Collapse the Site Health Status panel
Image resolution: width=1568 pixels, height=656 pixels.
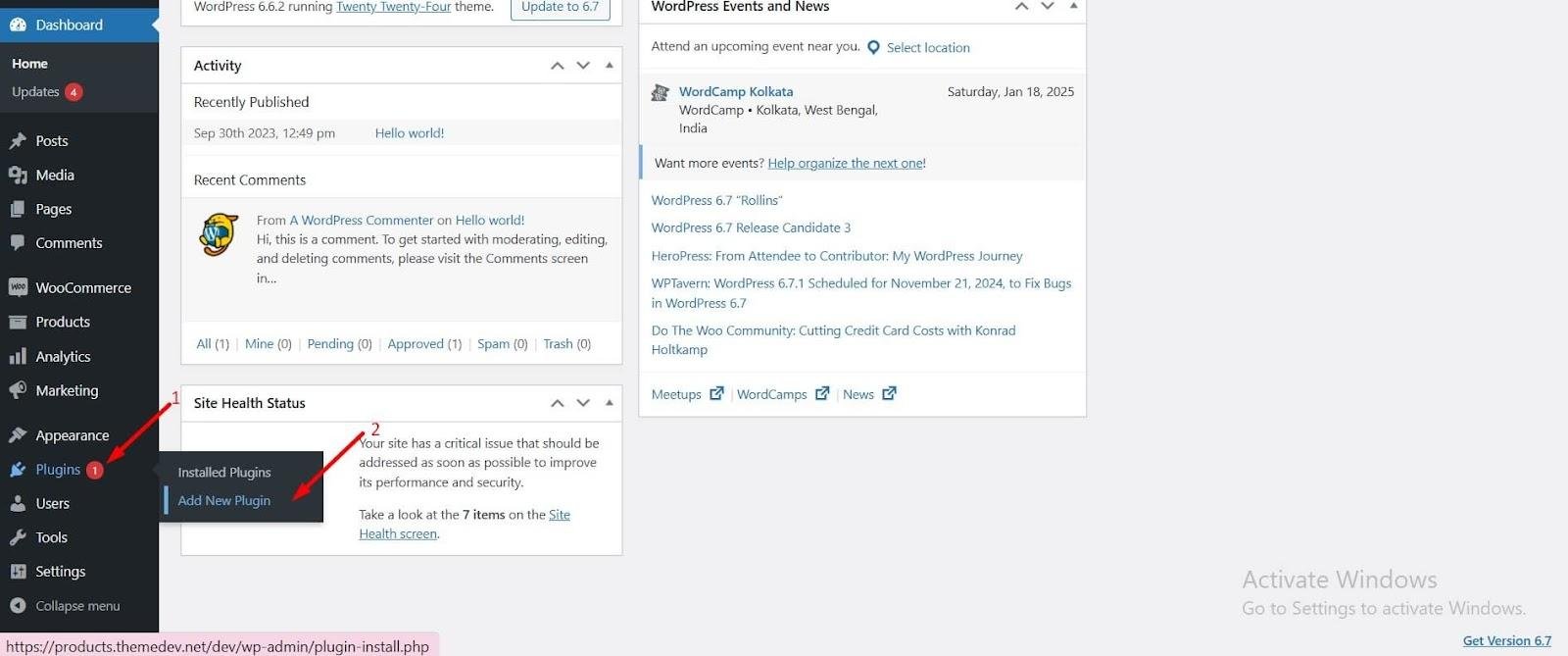tap(609, 402)
